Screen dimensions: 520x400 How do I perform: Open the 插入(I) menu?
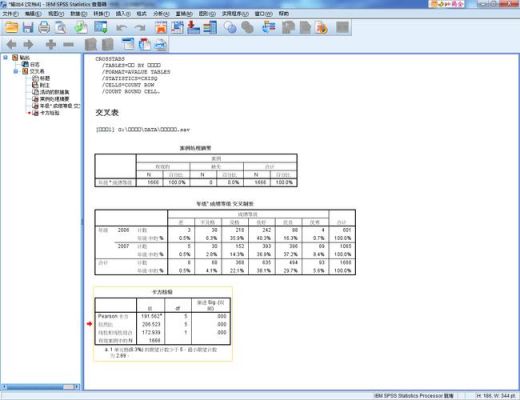pos(123,14)
